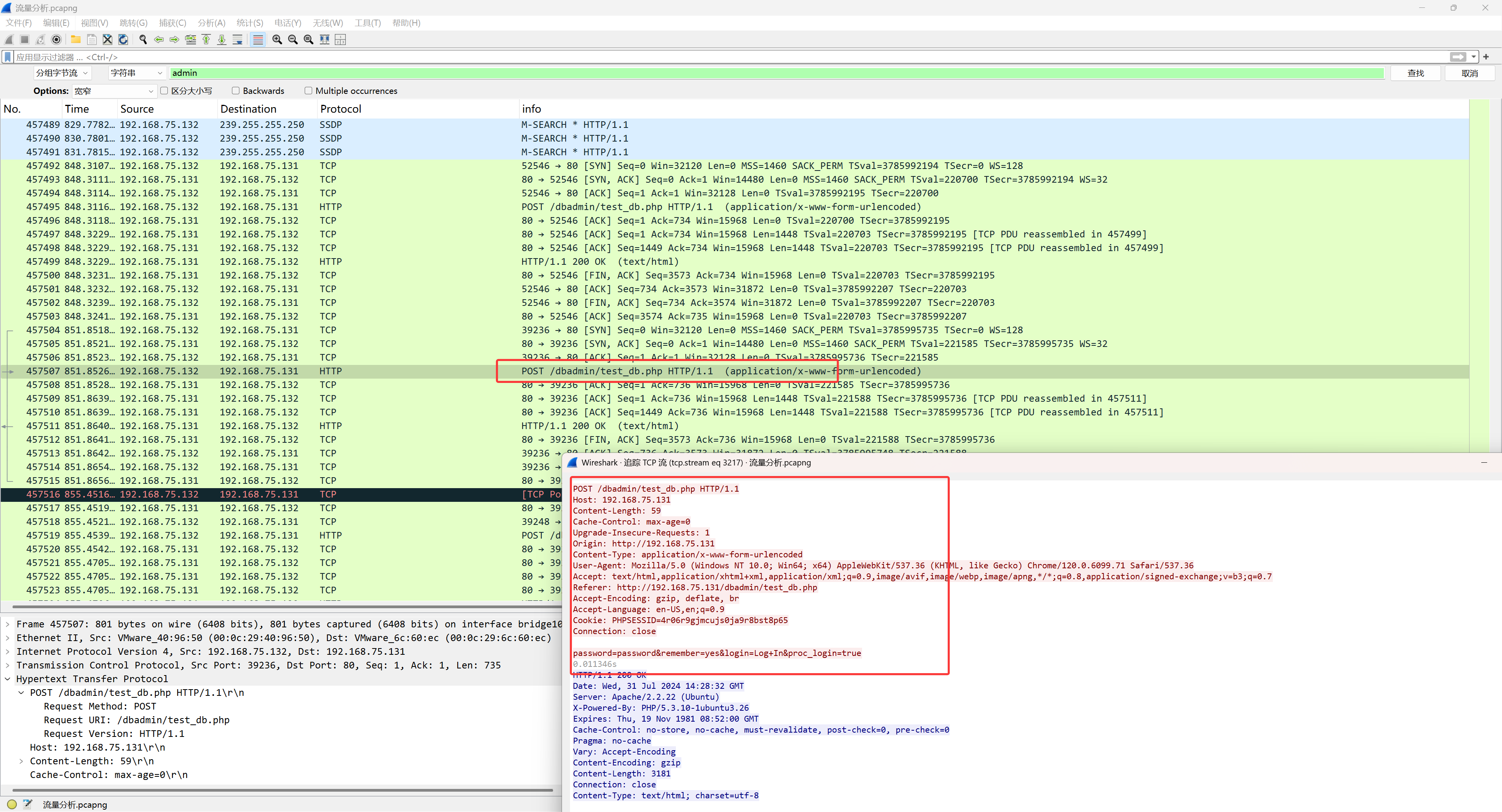Screen dimensions: 1502x812
Task: Open the 帮助(H) menu
Action: (406, 23)
